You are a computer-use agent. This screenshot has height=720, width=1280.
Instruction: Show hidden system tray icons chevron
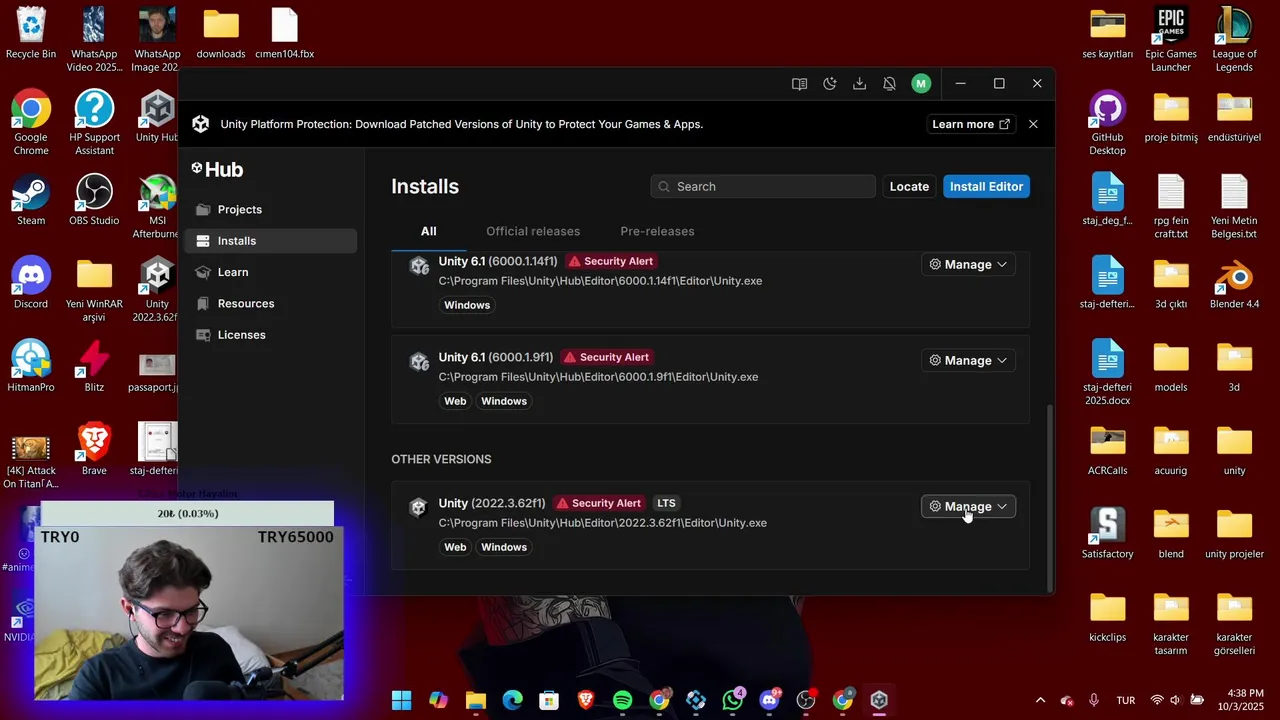click(x=1040, y=700)
